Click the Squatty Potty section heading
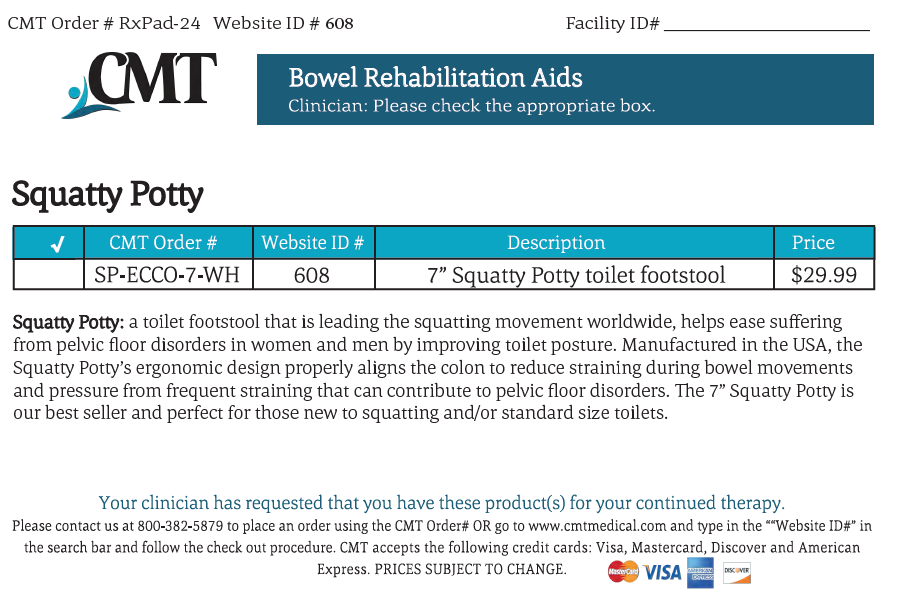Image resolution: width=897 pixels, height=612 pixels. click(108, 195)
